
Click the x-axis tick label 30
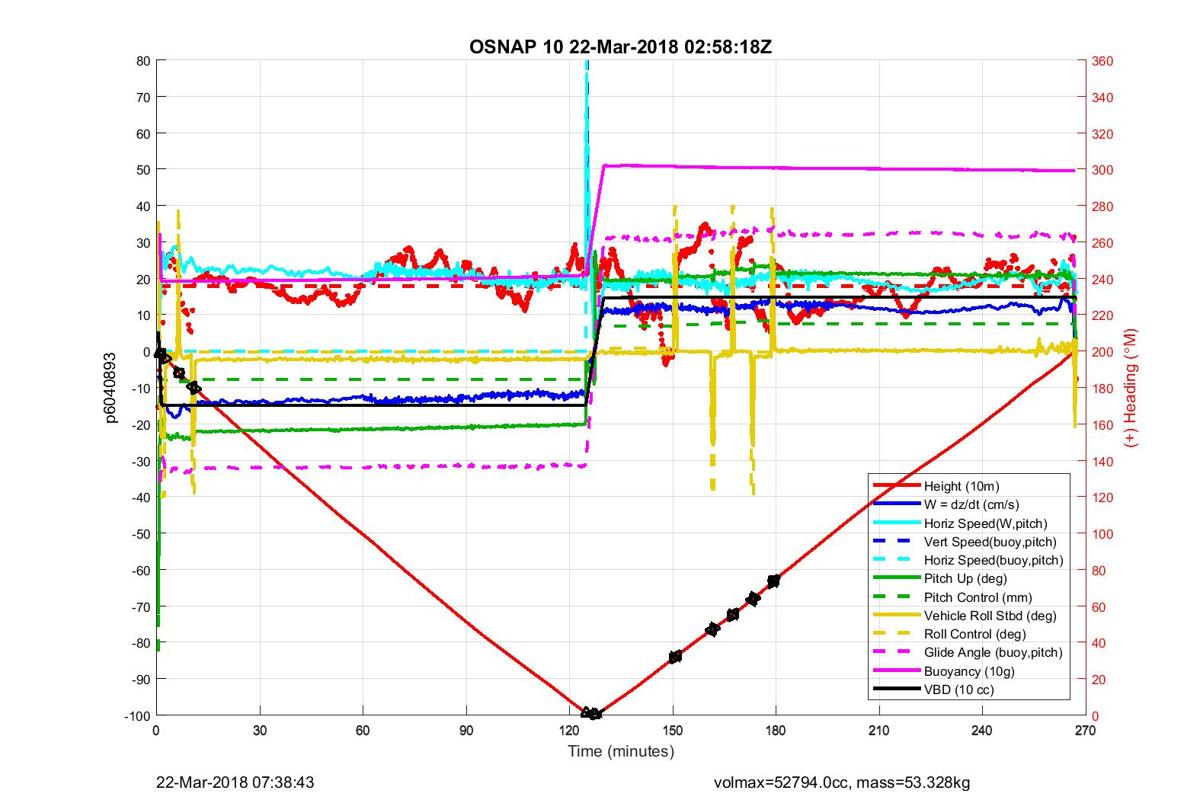pos(260,731)
